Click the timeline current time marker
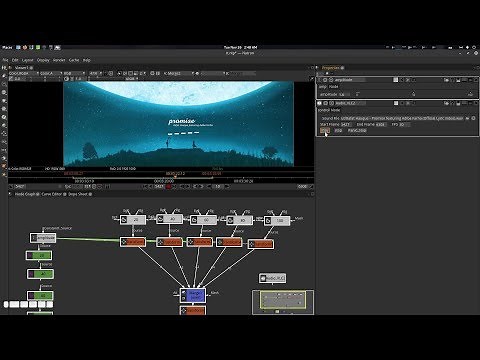The image size is (480, 360). pyautogui.click(x=175, y=177)
